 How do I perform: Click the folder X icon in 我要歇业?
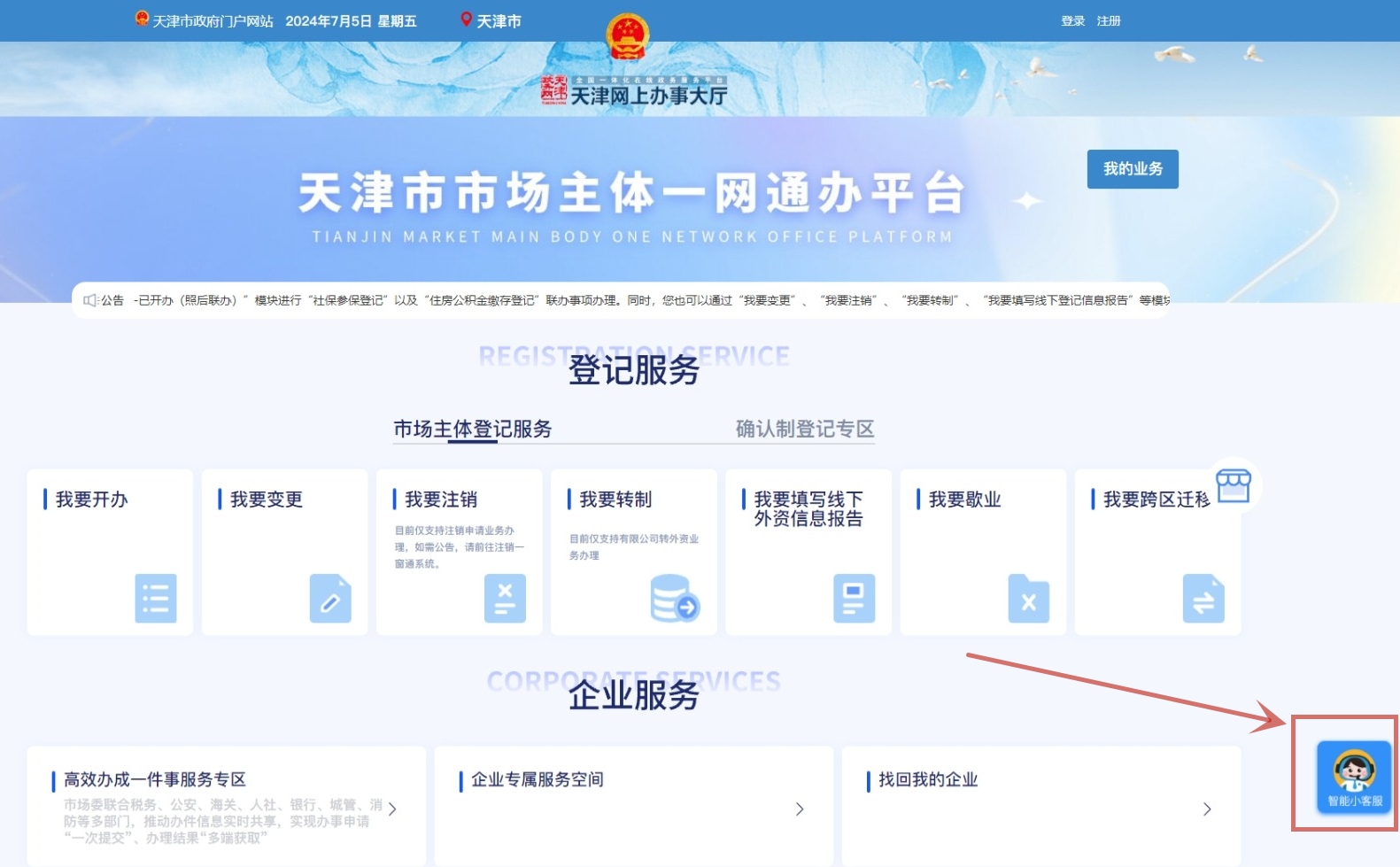tap(1028, 599)
